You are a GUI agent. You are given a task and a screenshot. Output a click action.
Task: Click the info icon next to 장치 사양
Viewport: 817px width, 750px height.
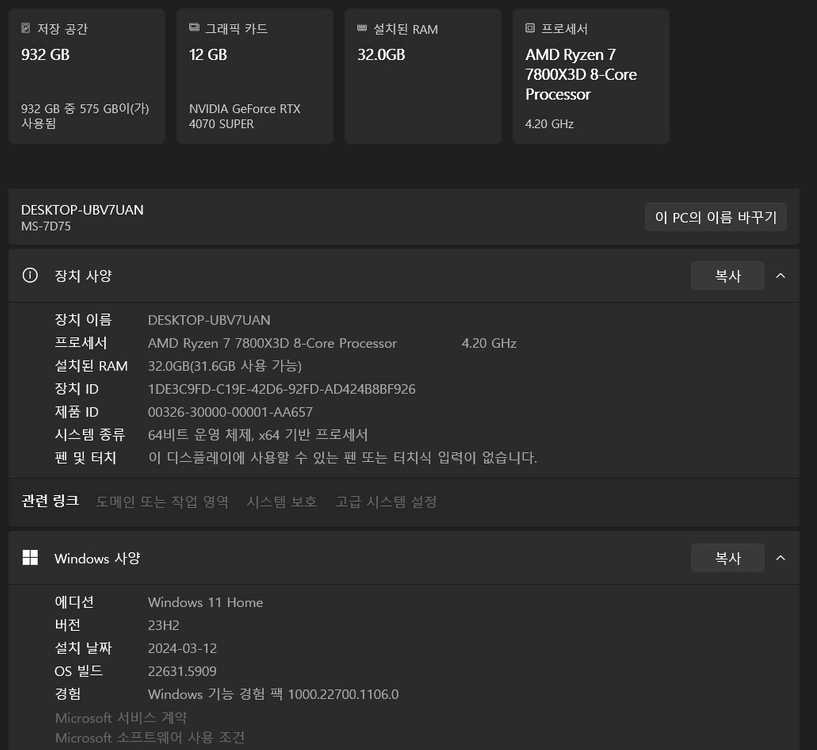point(30,275)
